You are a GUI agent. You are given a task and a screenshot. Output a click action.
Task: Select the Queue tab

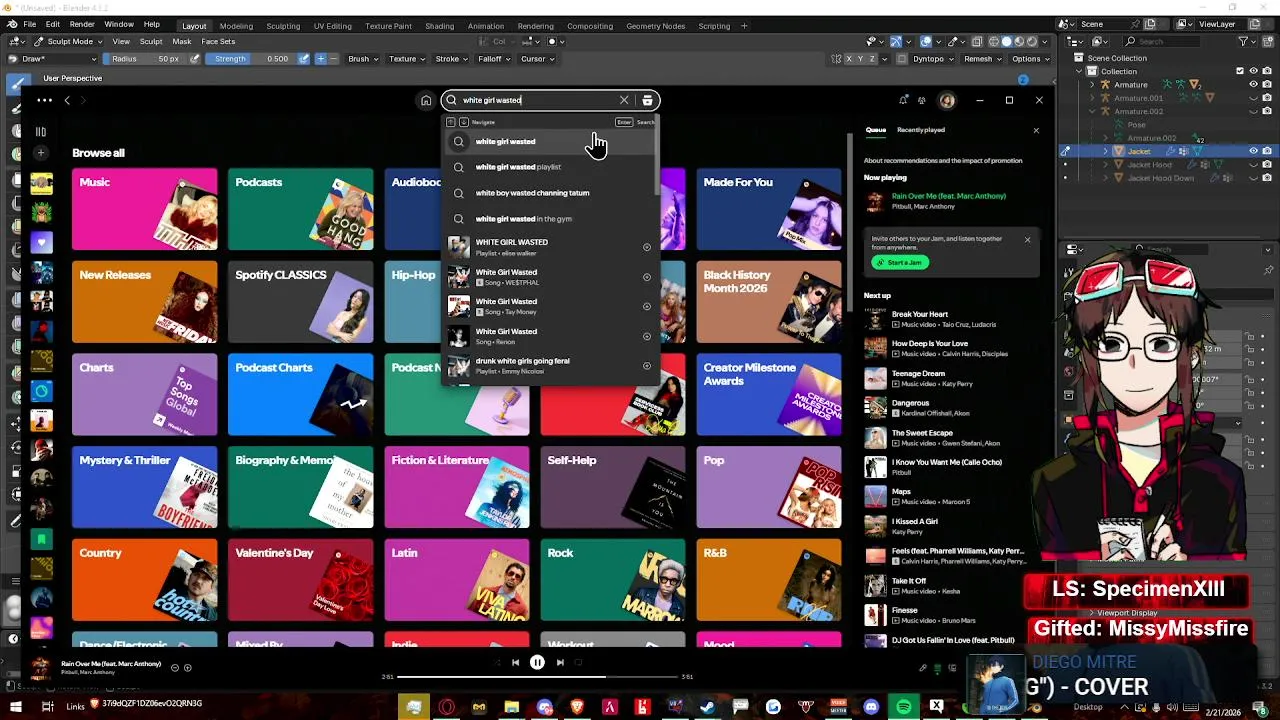click(x=876, y=130)
